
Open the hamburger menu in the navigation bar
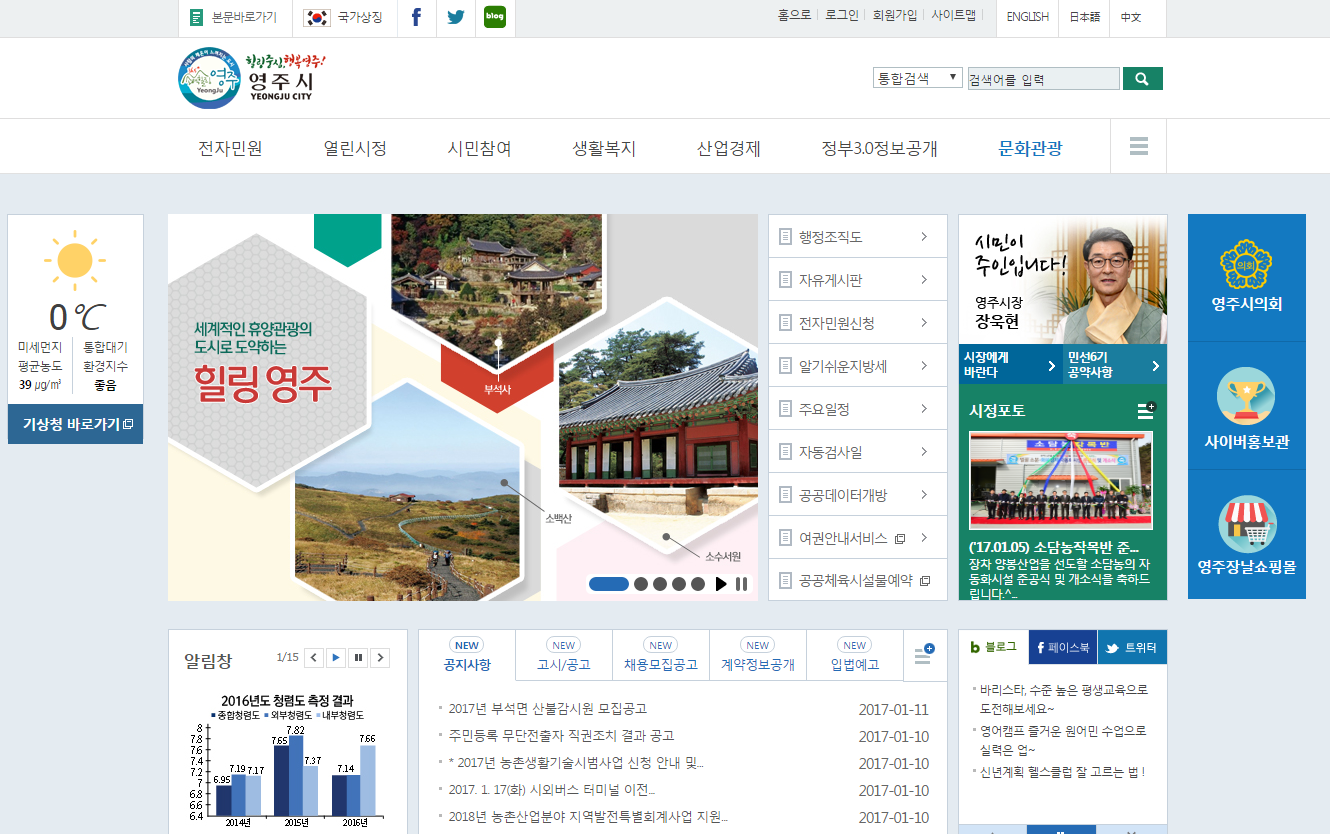pyautogui.click(x=1138, y=146)
